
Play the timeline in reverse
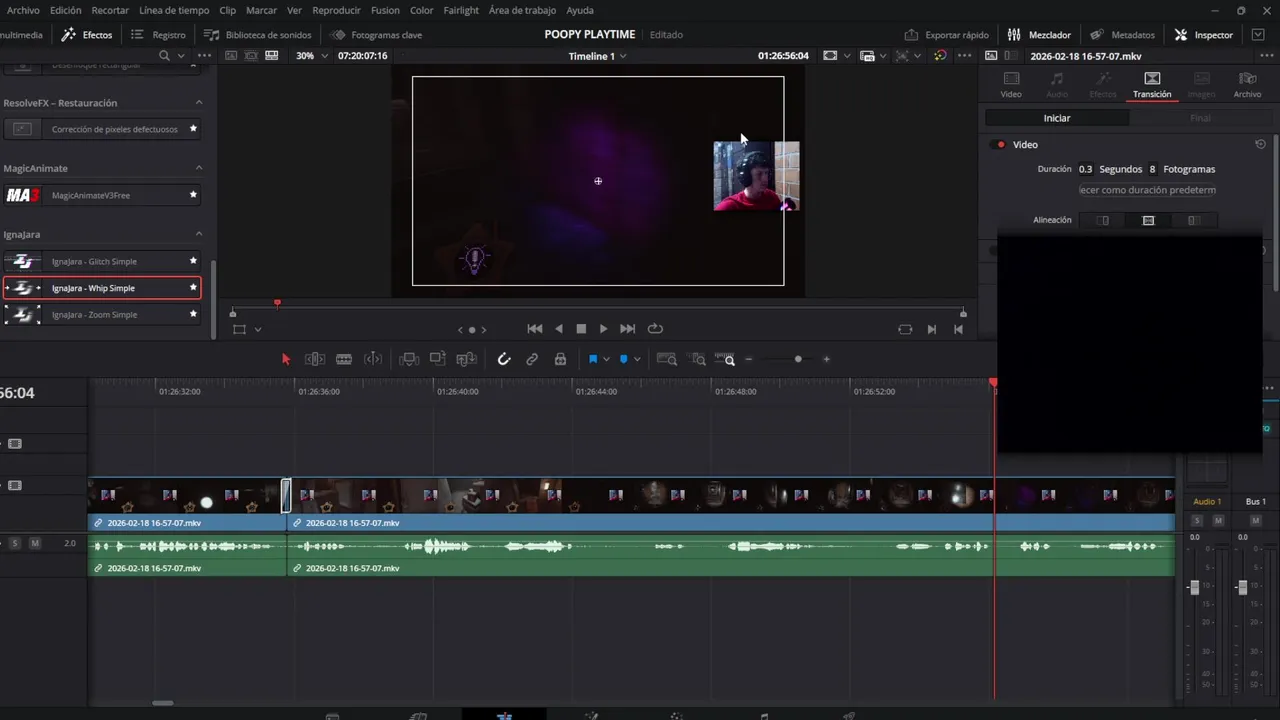click(x=559, y=329)
